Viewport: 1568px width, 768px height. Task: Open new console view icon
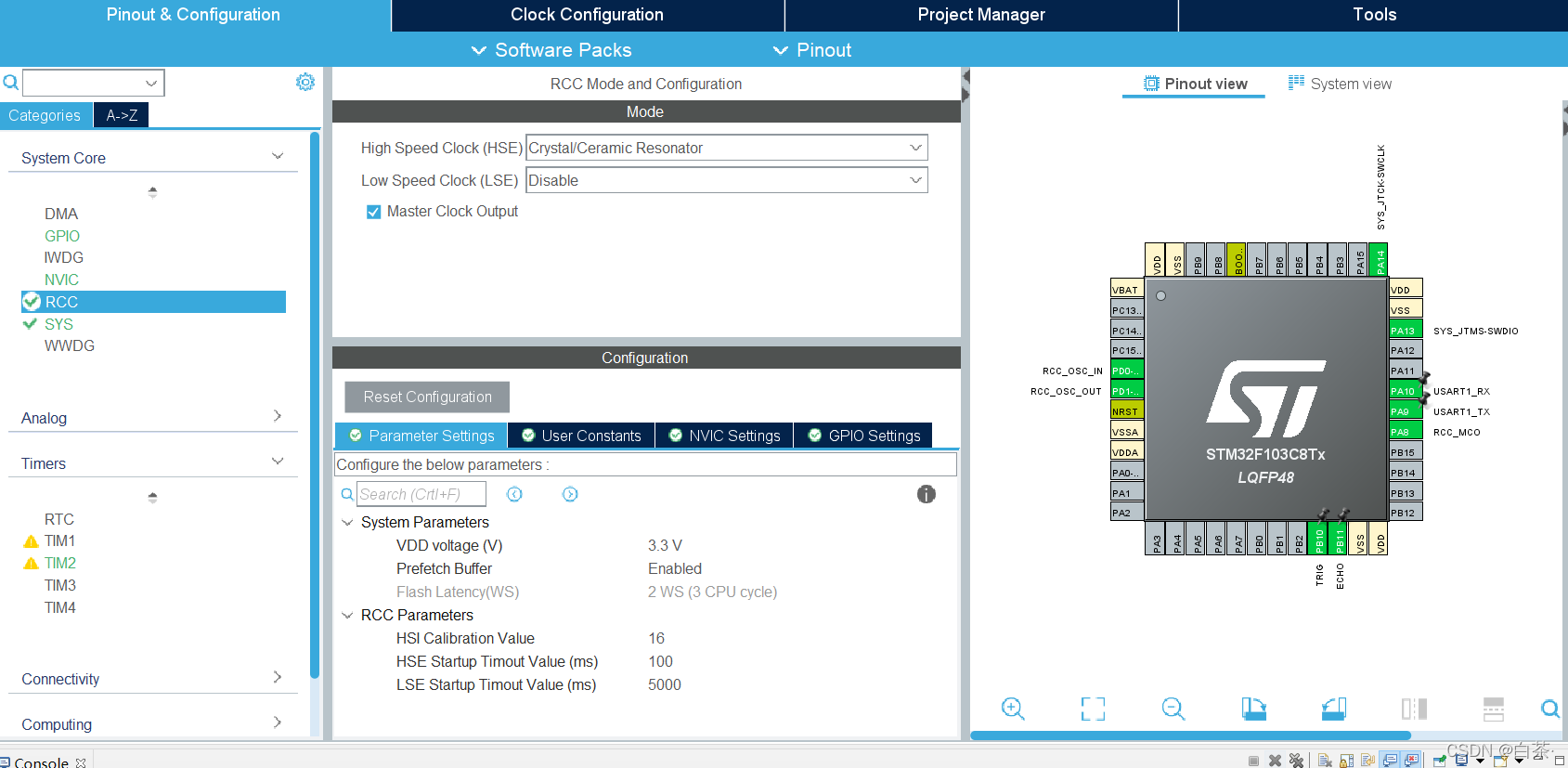pos(1500,761)
